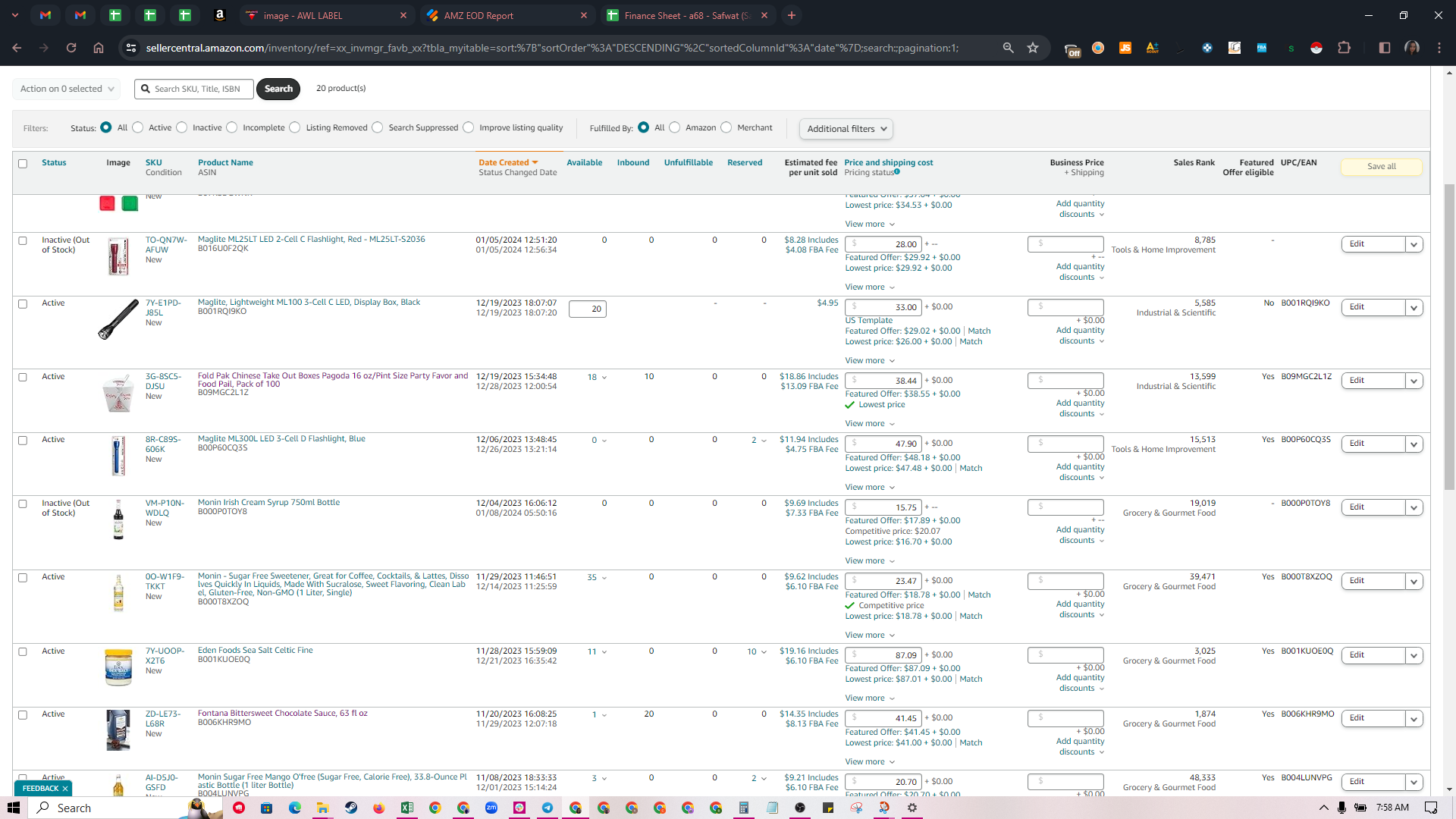Tick the checkbox for Eden Foods Sea Salt row
The image size is (1456, 819).
tap(23, 651)
